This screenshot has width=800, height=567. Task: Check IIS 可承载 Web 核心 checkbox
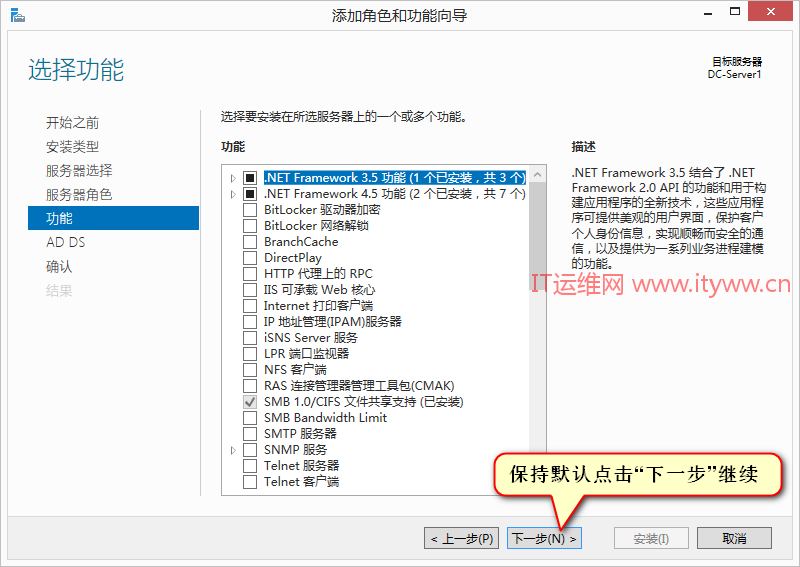(x=250, y=290)
